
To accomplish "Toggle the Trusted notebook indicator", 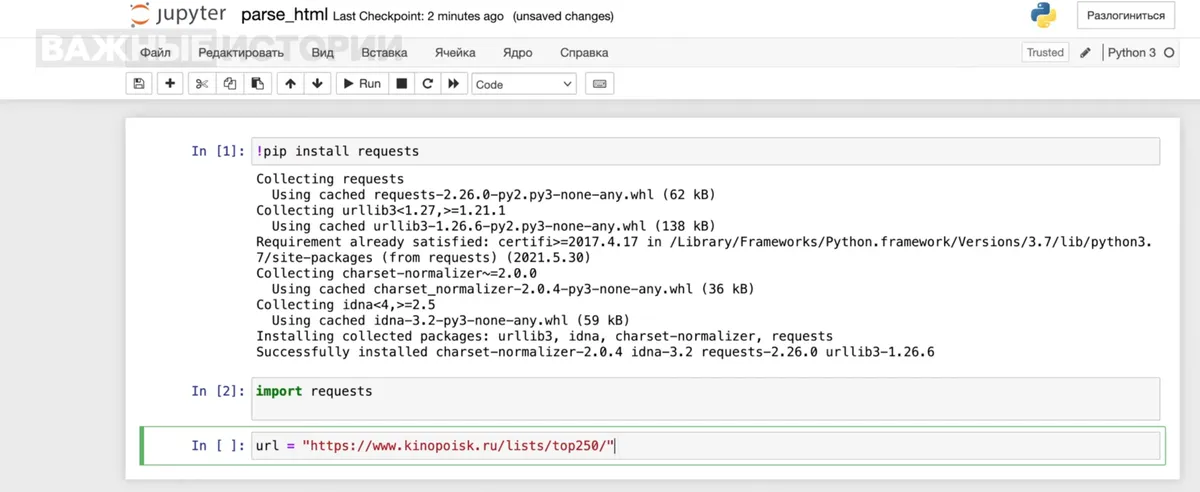I will point(1045,52).
